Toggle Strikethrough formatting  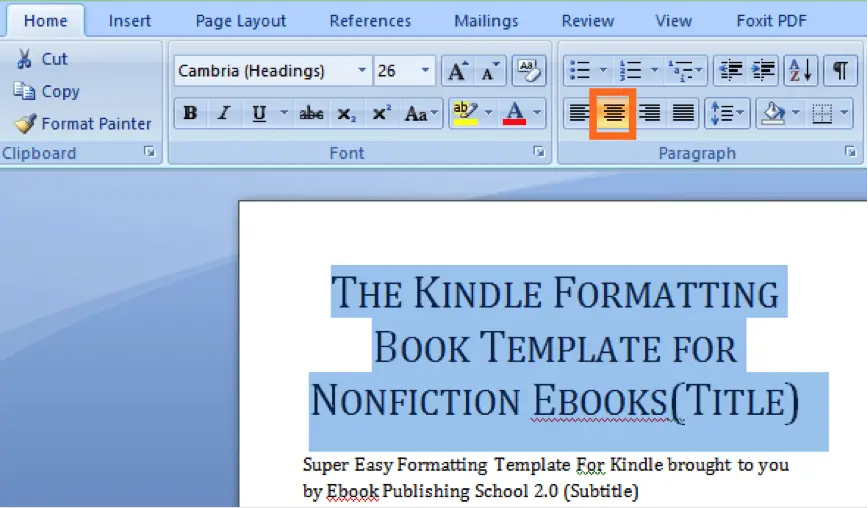point(311,113)
